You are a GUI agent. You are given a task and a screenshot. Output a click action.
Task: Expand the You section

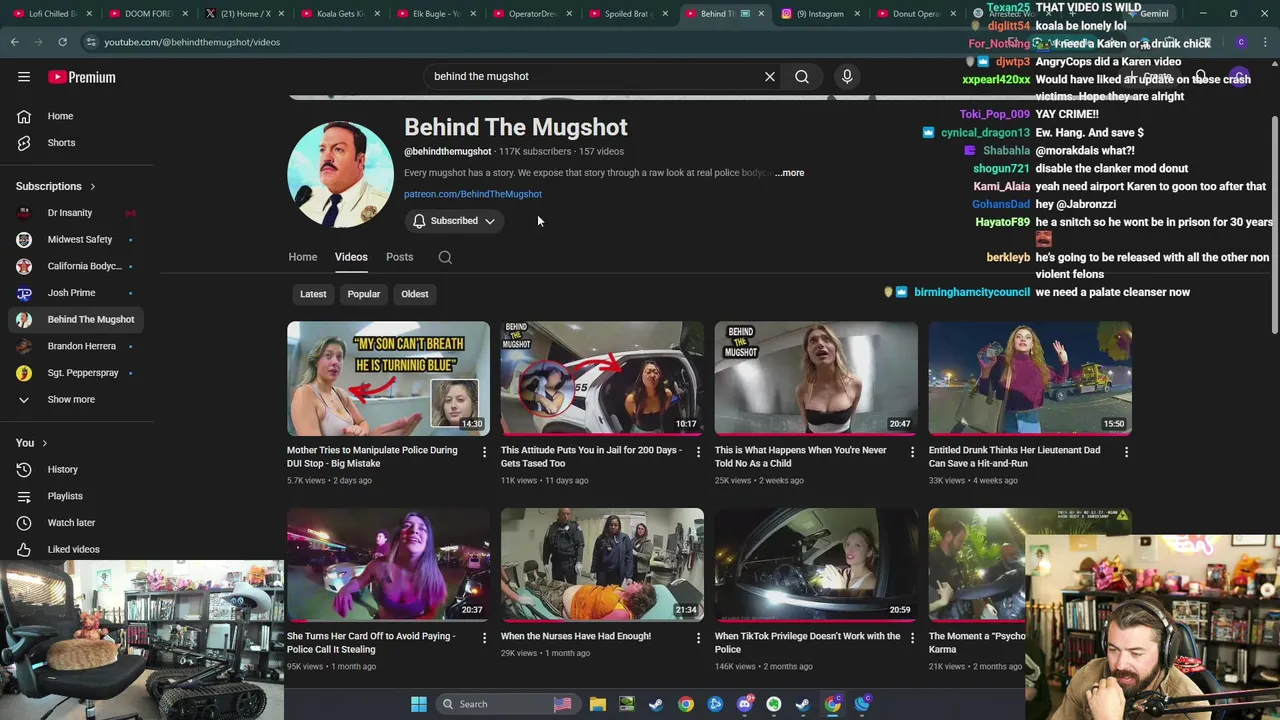31,443
